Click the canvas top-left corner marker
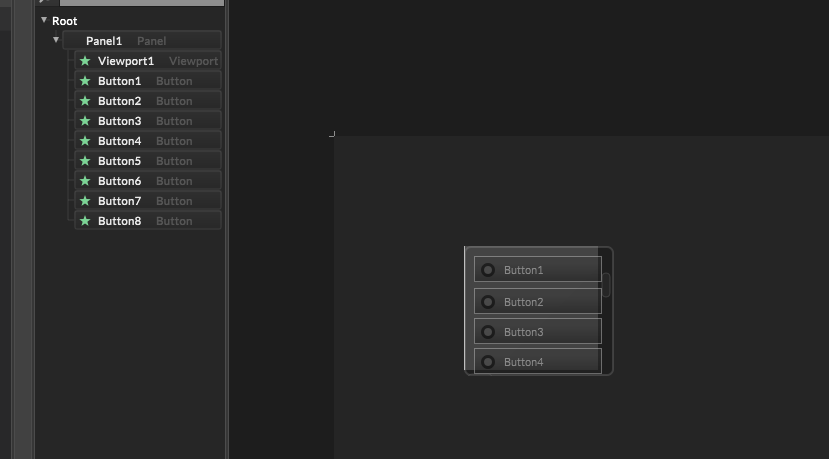Image resolution: width=829 pixels, height=459 pixels. point(332,133)
